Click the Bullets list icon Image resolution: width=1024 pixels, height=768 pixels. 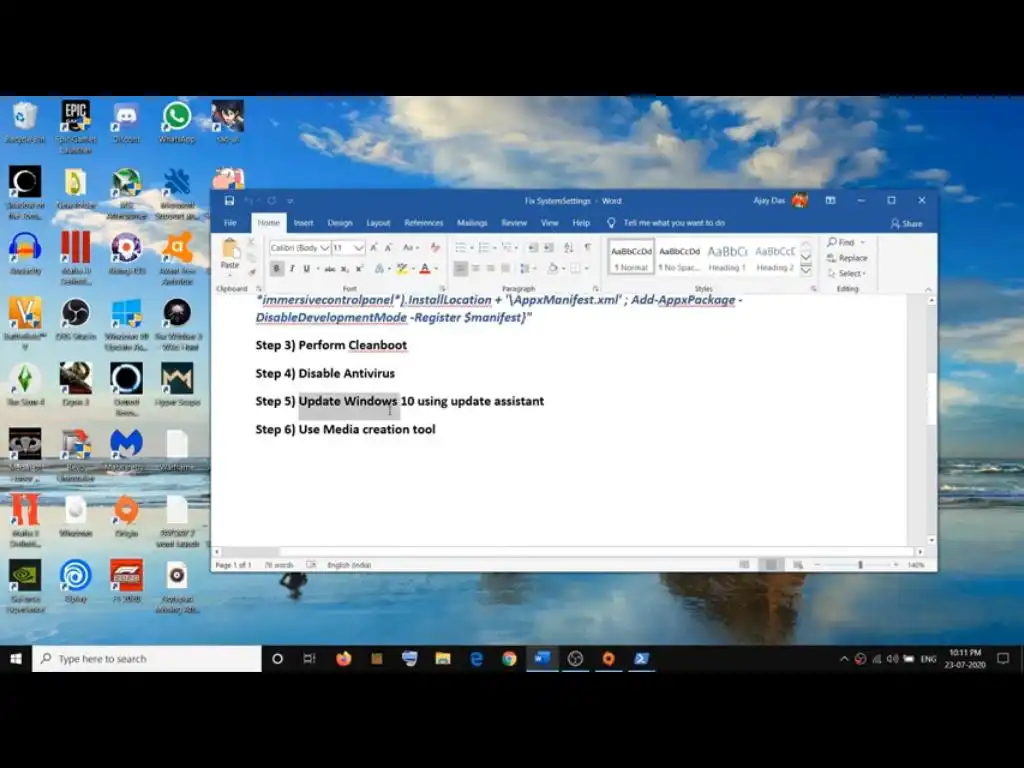460,248
